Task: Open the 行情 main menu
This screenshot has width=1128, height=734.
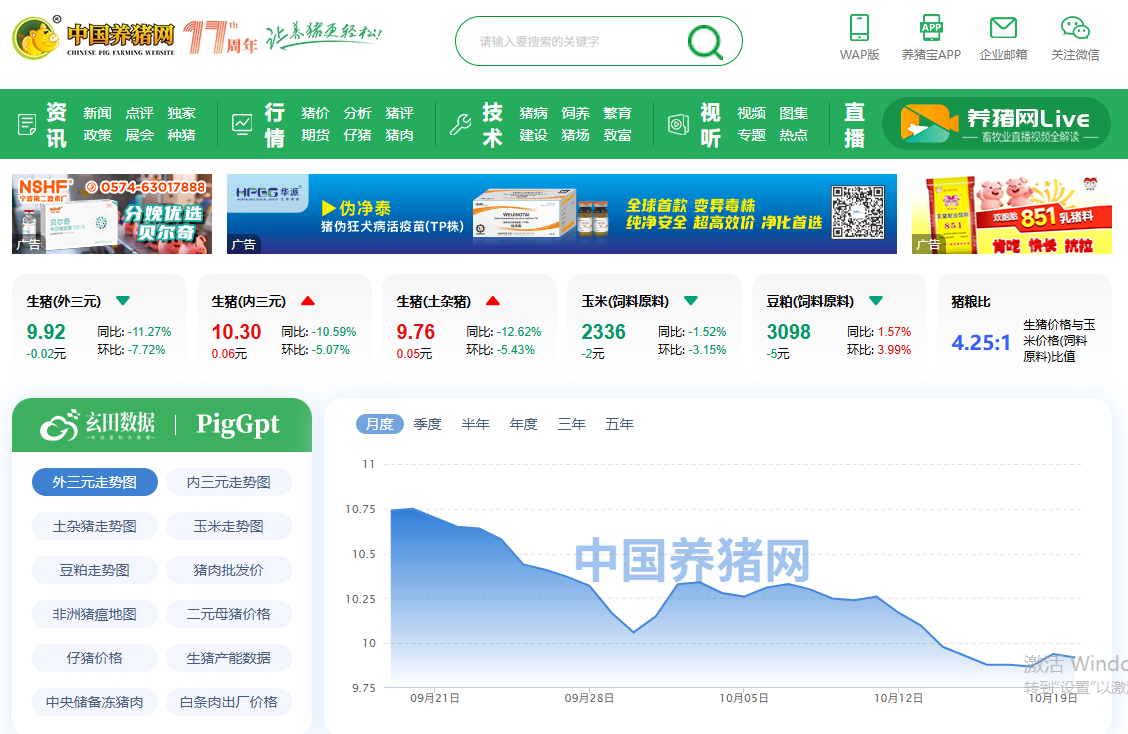Action: tap(274, 124)
